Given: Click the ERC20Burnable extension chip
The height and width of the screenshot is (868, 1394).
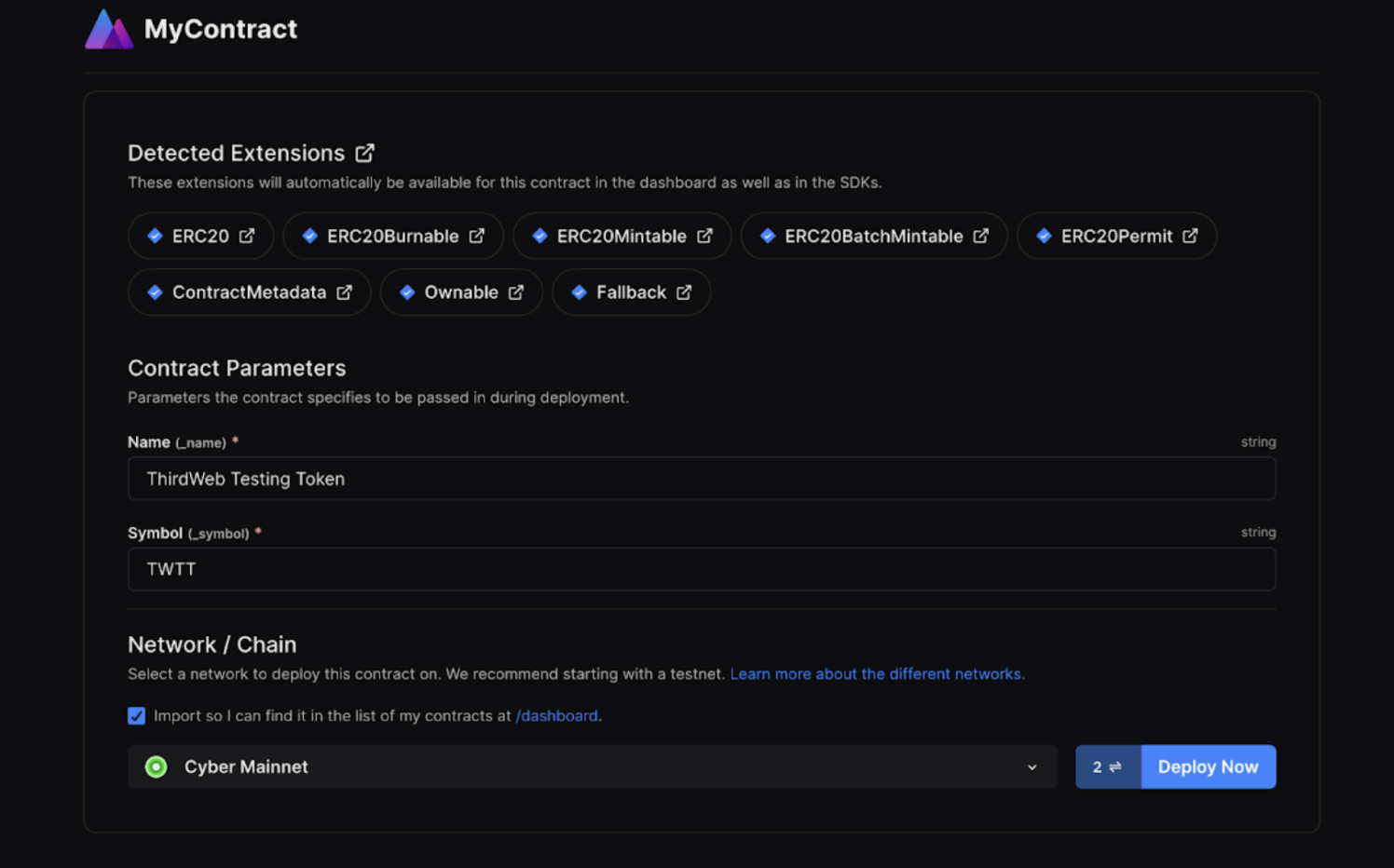Looking at the screenshot, I should pos(393,237).
